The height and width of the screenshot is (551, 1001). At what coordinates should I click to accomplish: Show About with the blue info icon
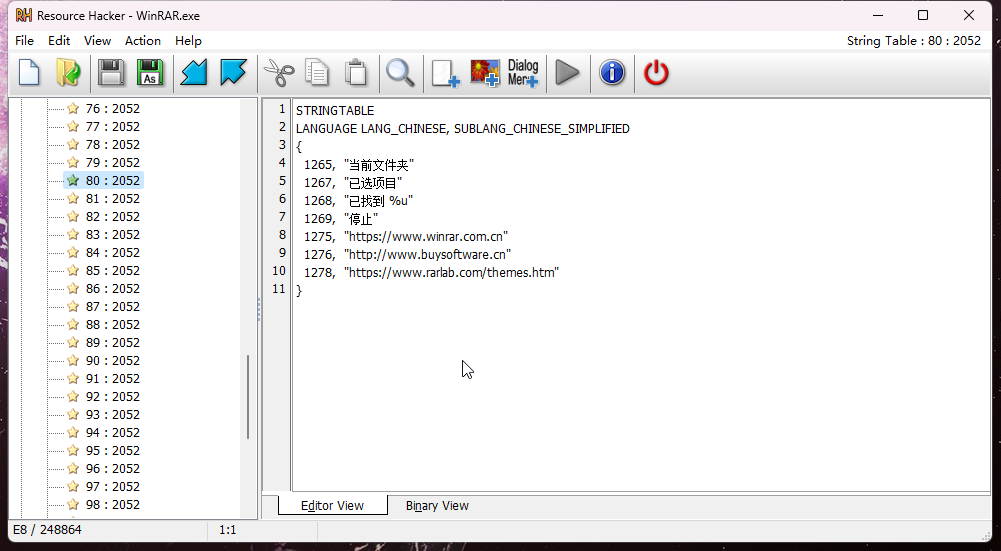[x=612, y=73]
